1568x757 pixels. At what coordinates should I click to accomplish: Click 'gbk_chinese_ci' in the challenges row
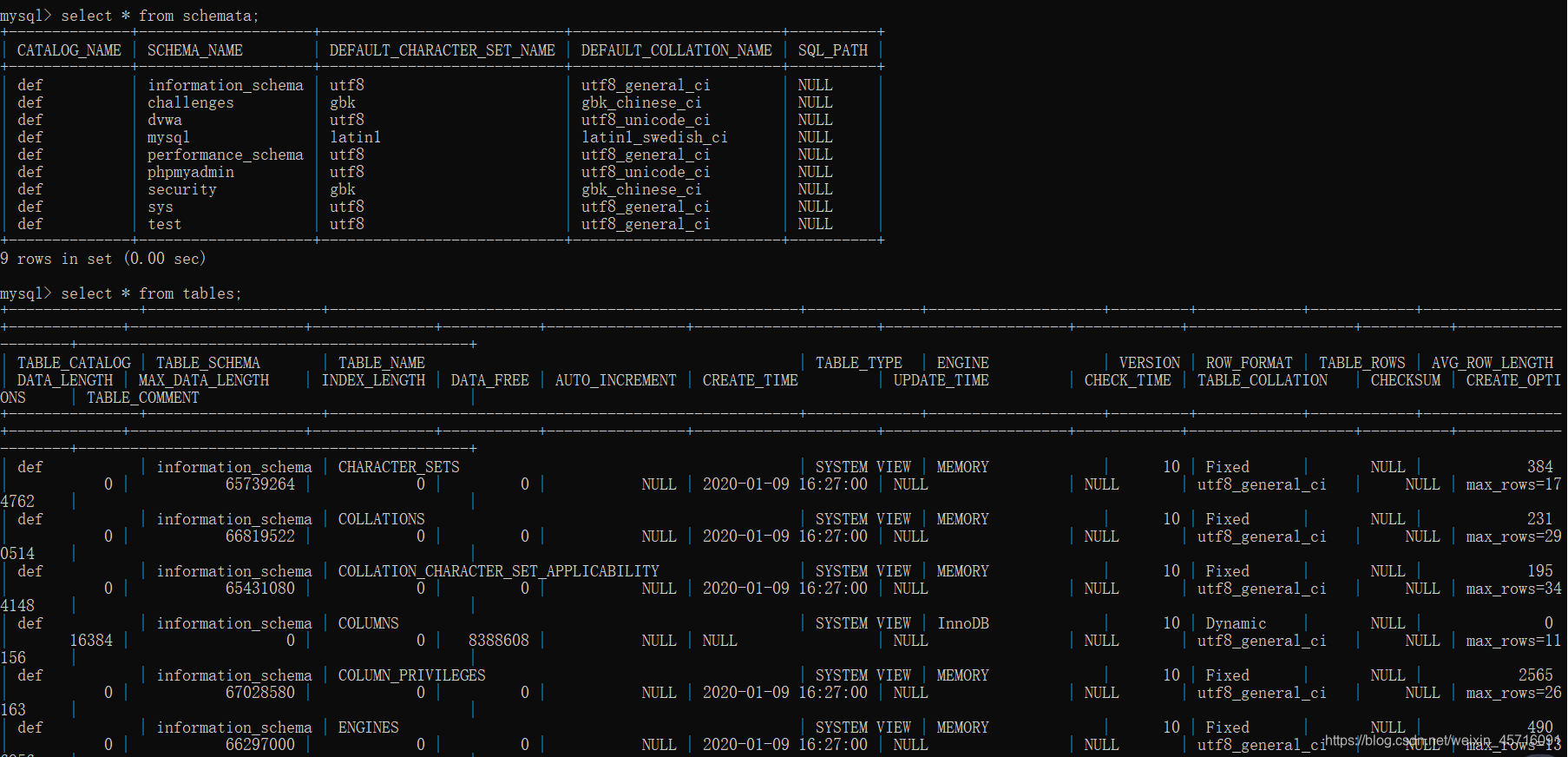coord(641,102)
